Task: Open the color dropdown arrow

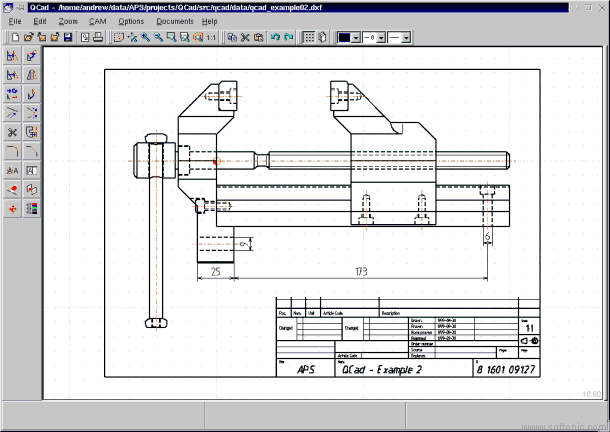Action: [357, 37]
